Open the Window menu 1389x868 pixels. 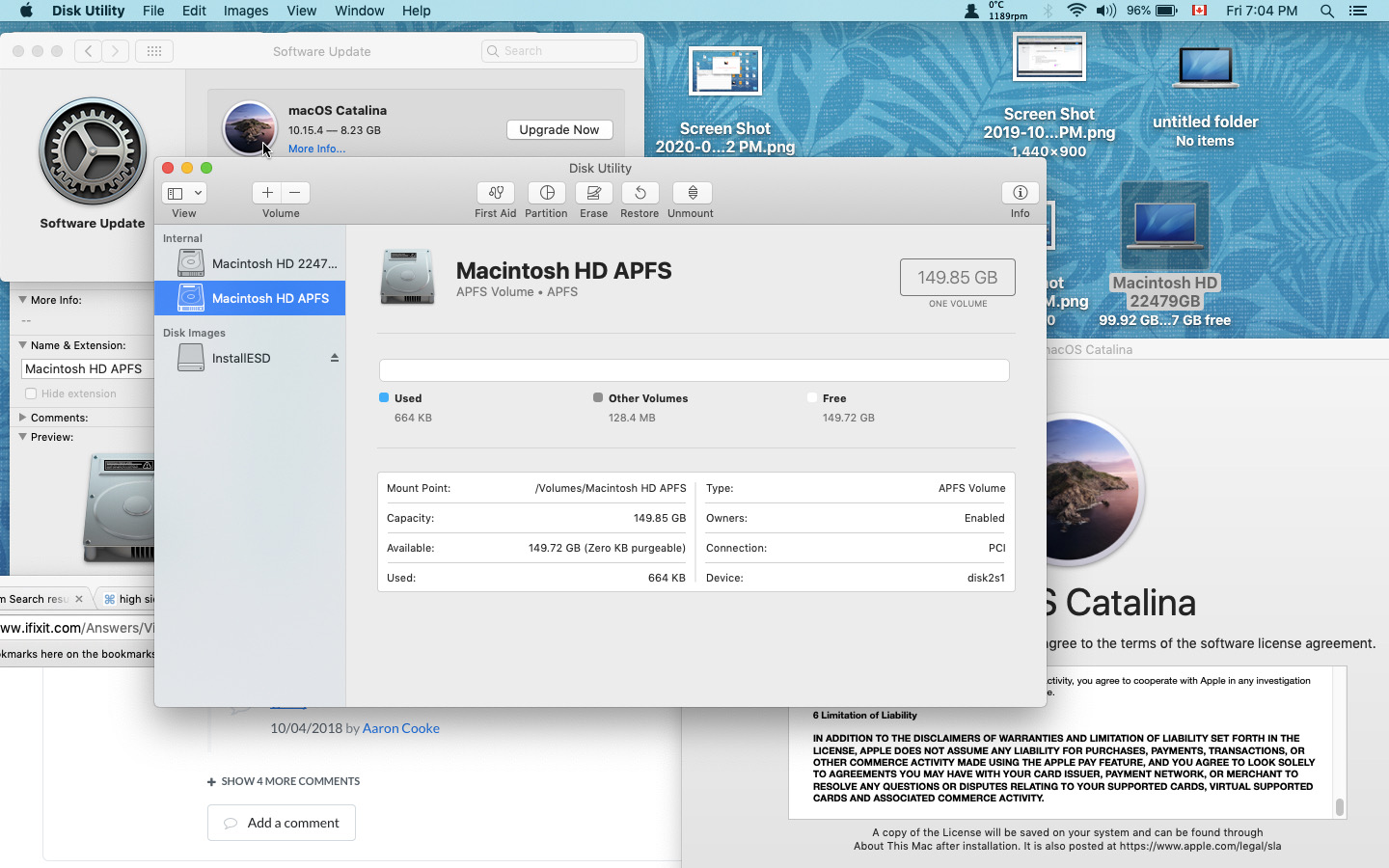coord(359,11)
